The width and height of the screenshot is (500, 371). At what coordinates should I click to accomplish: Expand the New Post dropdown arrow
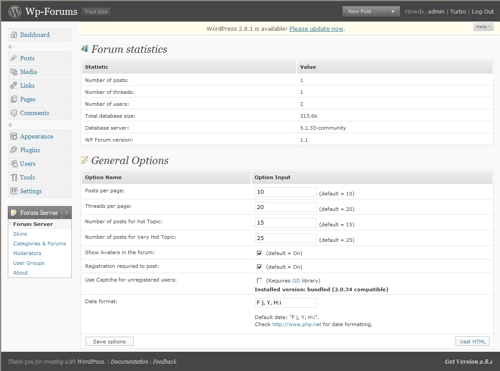[393, 11]
